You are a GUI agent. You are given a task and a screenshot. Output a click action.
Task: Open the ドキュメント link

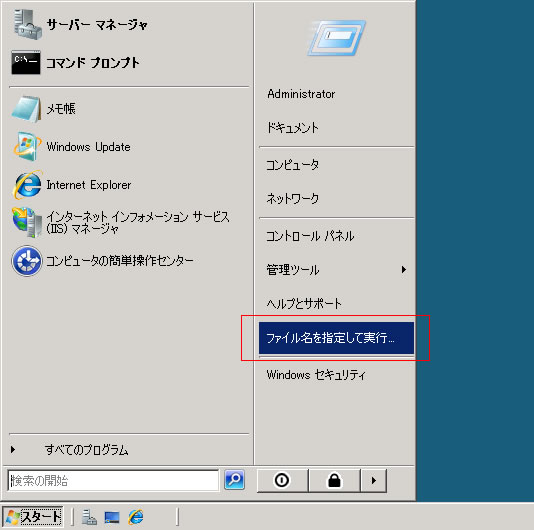coord(293,128)
